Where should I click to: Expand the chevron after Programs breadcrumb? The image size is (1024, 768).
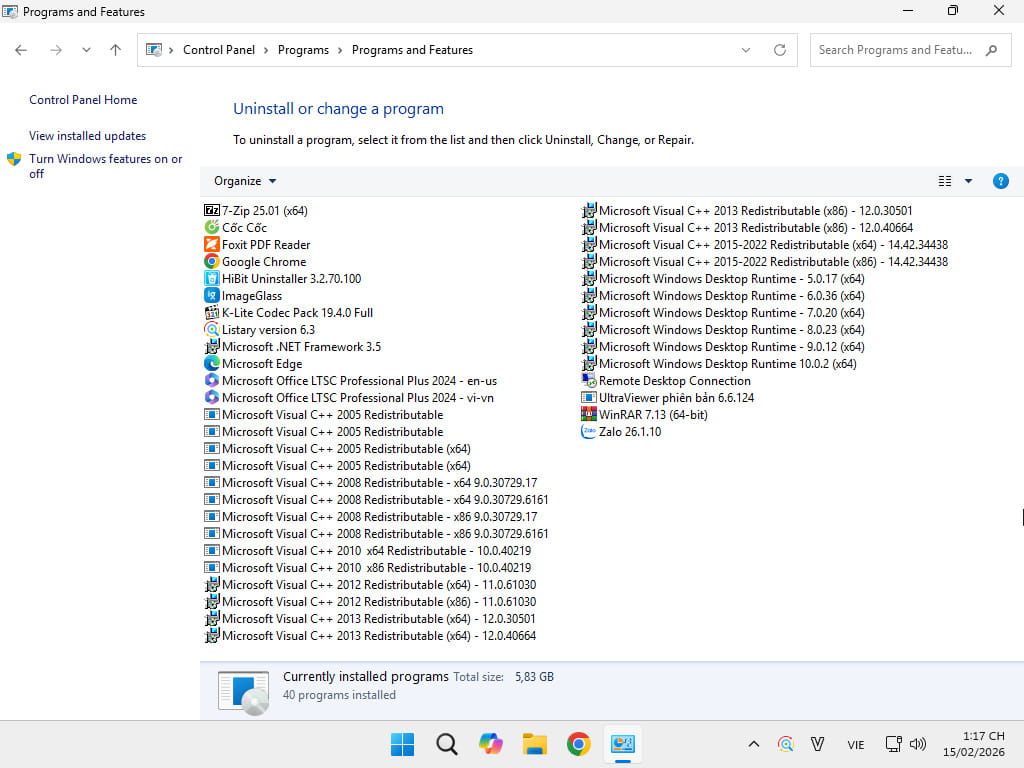coord(340,50)
